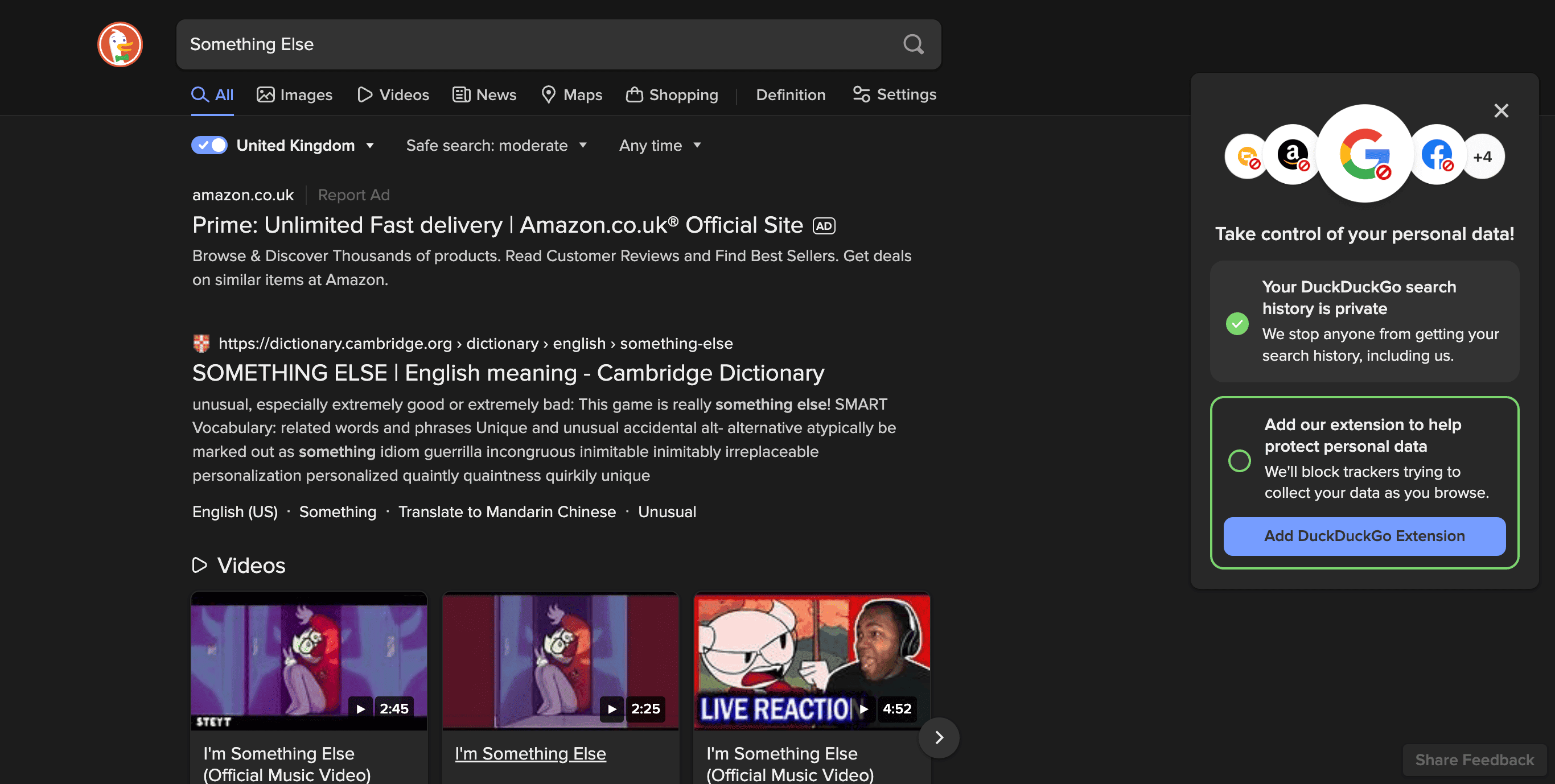
Task: Open the Report Ad link
Action: 353,195
